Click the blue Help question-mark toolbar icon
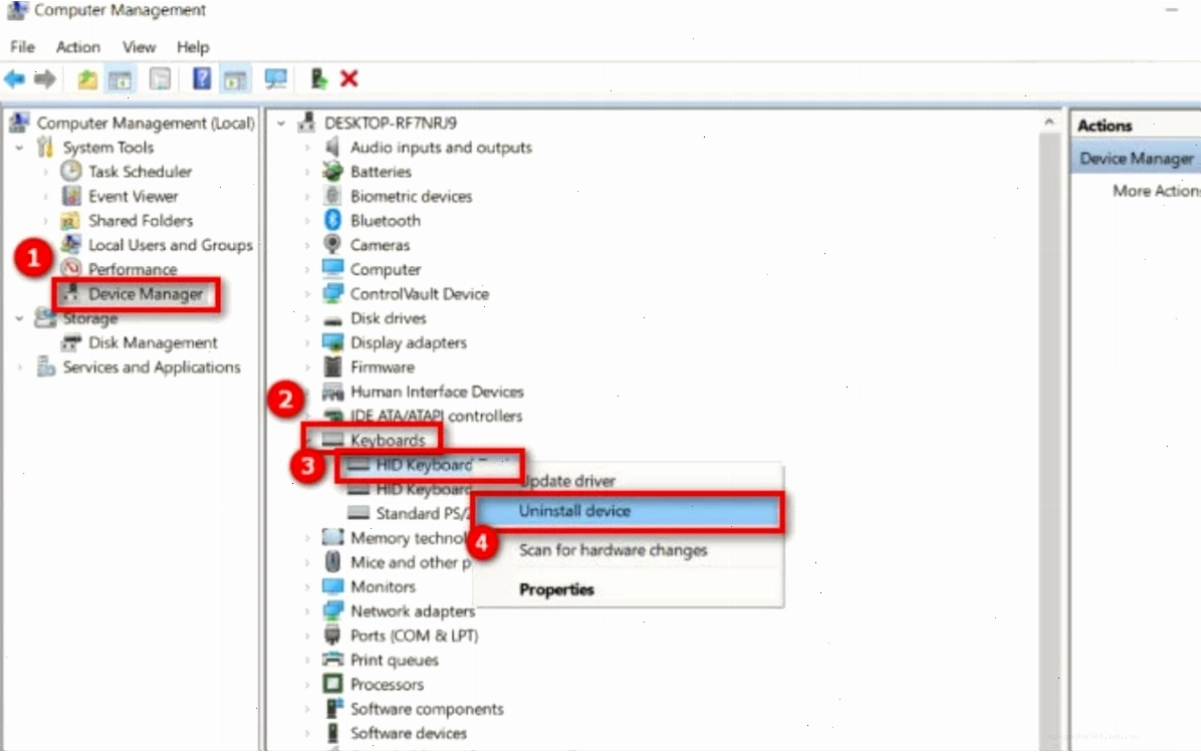The width and height of the screenshot is (1201, 753). [x=202, y=79]
